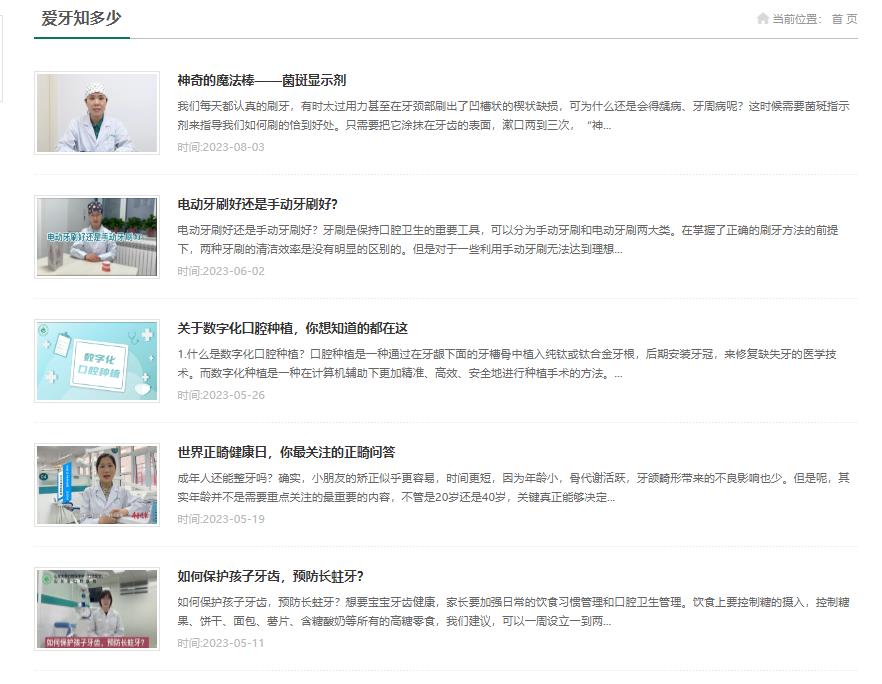The image size is (882, 684).
Task: Click thumbnail of the 菌斑显示剂 article
Action: [97, 112]
